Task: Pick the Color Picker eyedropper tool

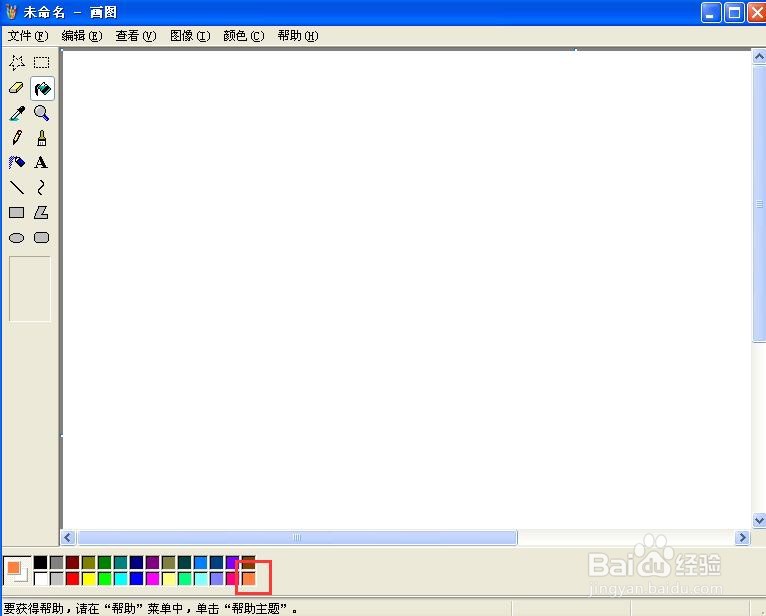Action: pos(17,113)
